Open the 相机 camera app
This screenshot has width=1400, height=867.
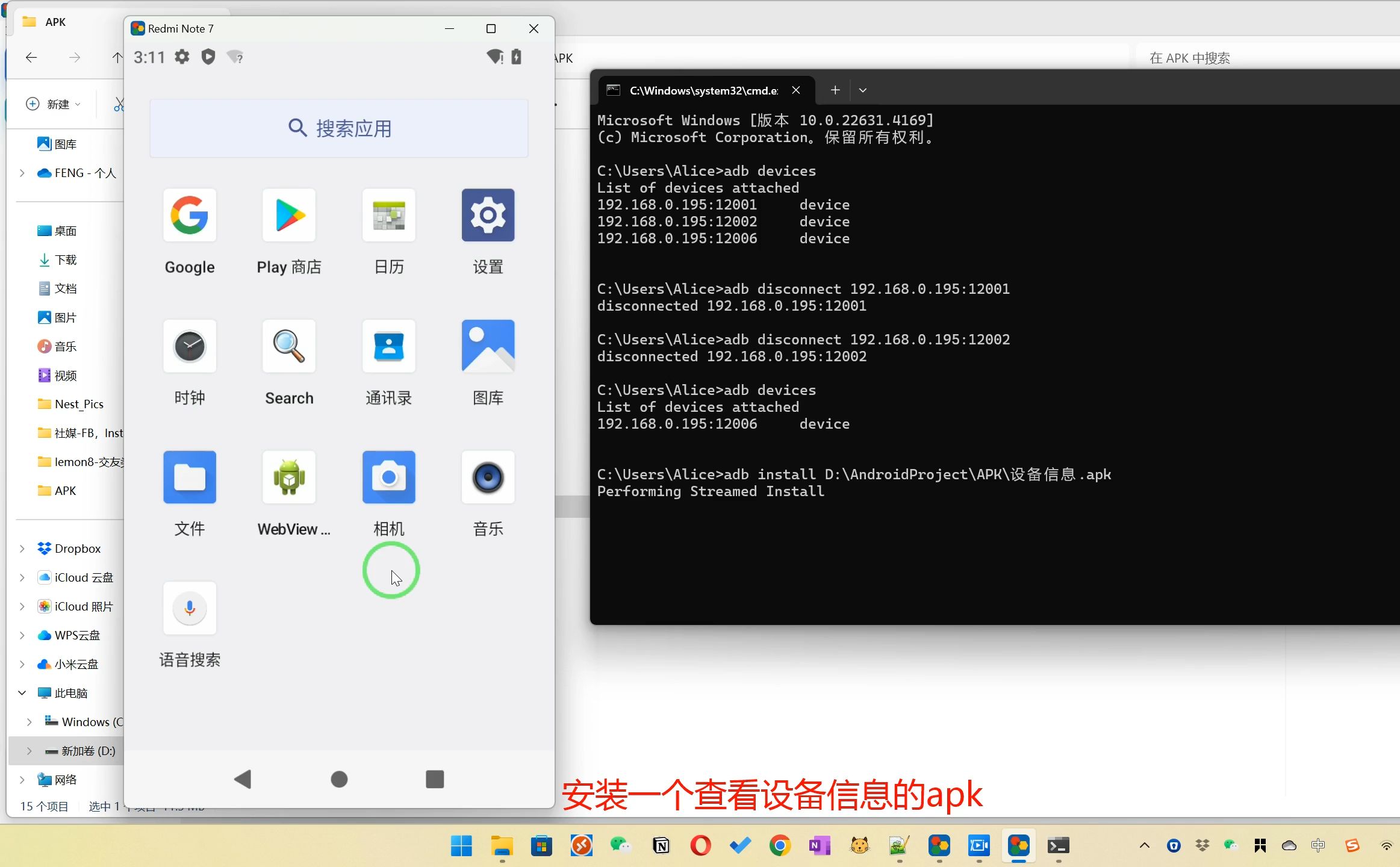pyautogui.click(x=389, y=477)
